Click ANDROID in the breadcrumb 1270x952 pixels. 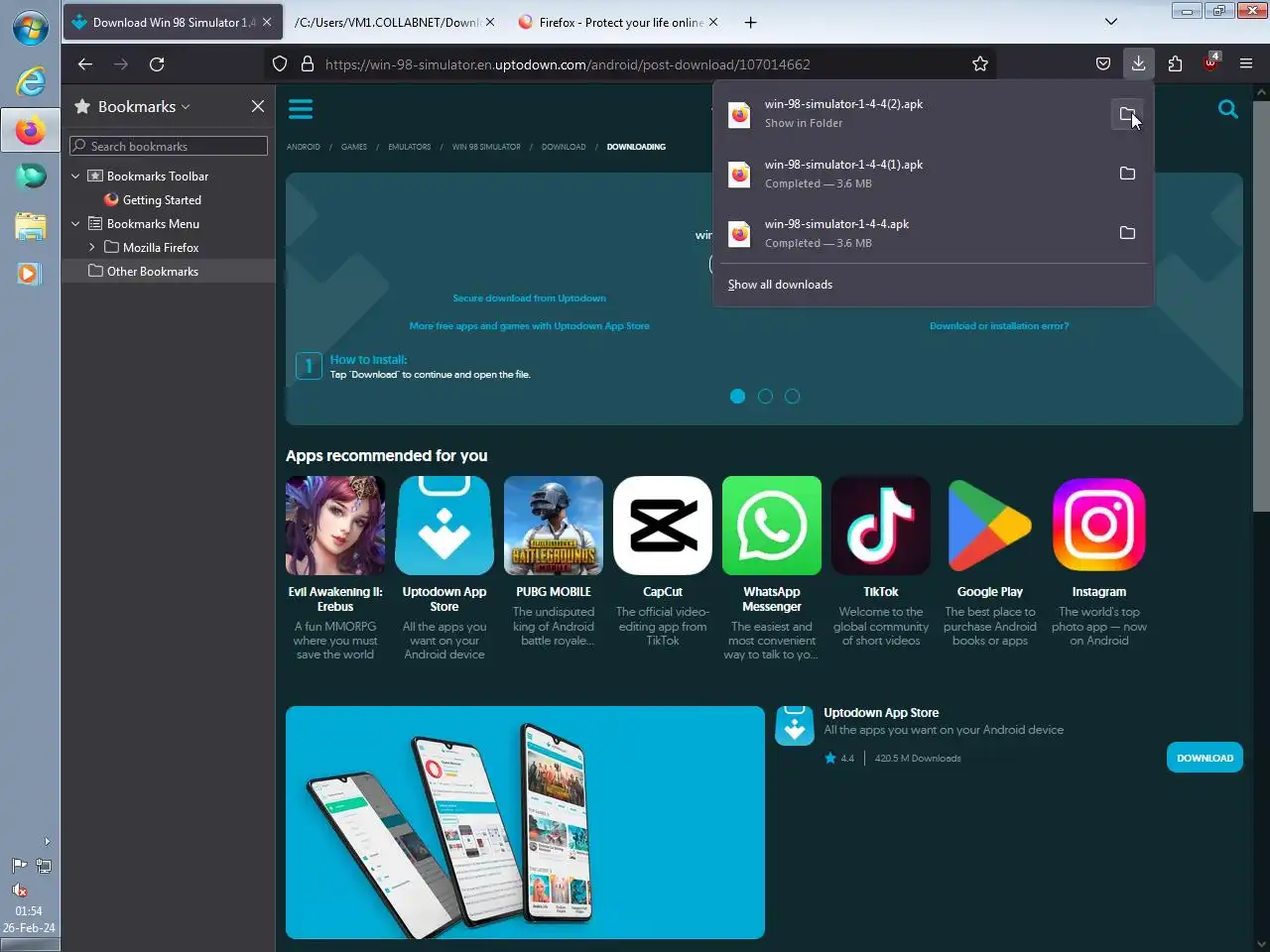pyautogui.click(x=304, y=147)
